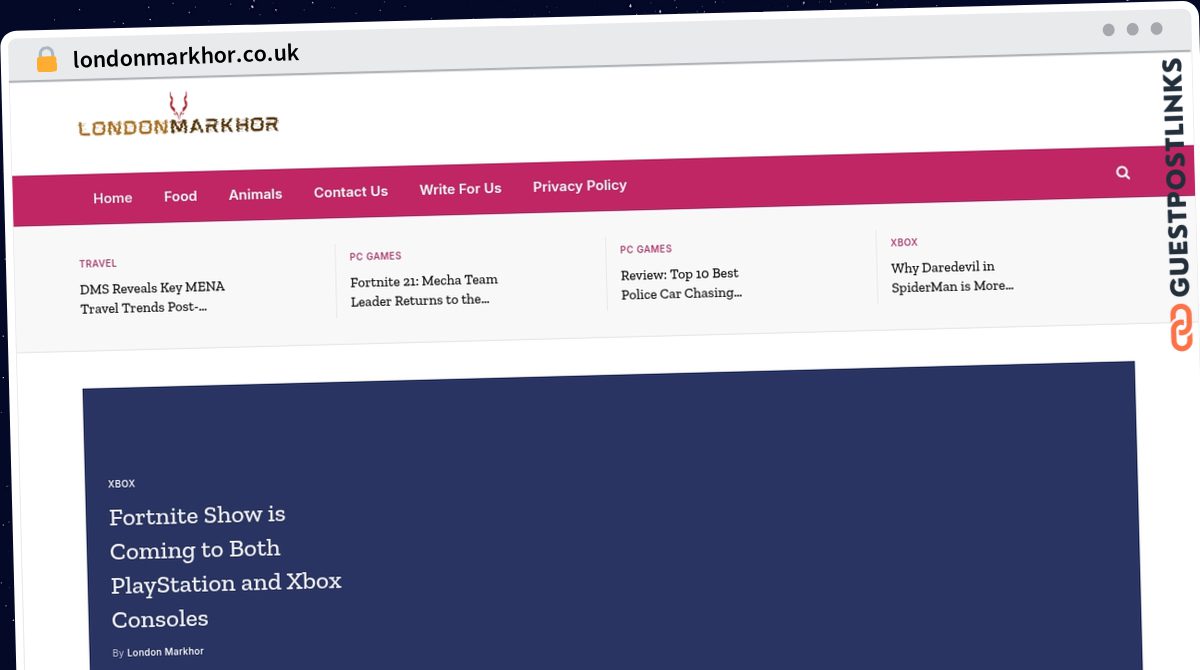
Task: Open the Fortnite Show featured headline
Action: [226, 566]
